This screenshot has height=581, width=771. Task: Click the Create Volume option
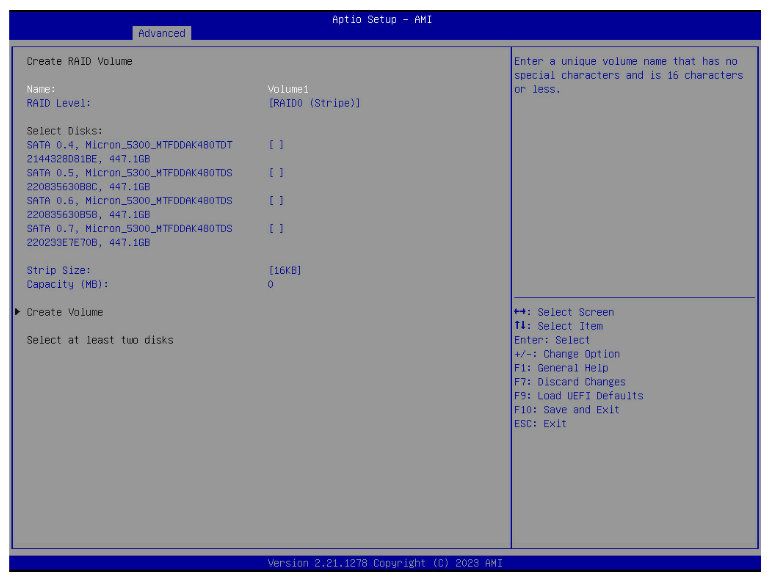pos(65,312)
